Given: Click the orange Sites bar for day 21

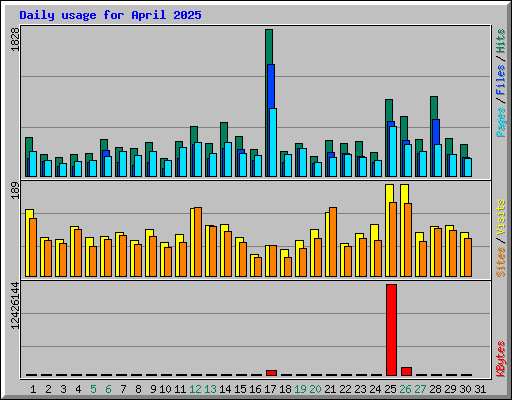Looking at the screenshot, I should 333,242.
